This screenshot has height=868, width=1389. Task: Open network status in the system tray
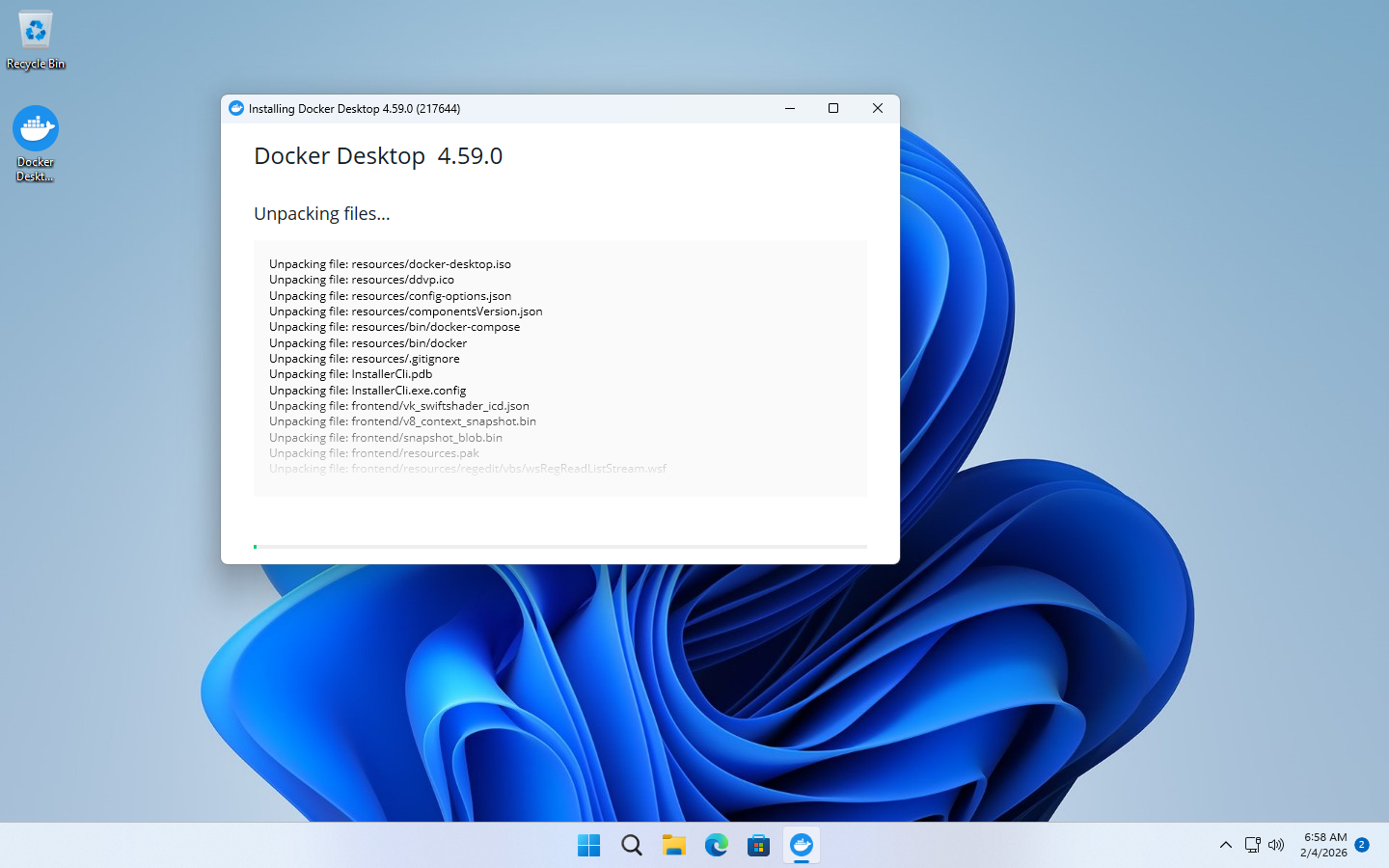(x=1252, y=845)
